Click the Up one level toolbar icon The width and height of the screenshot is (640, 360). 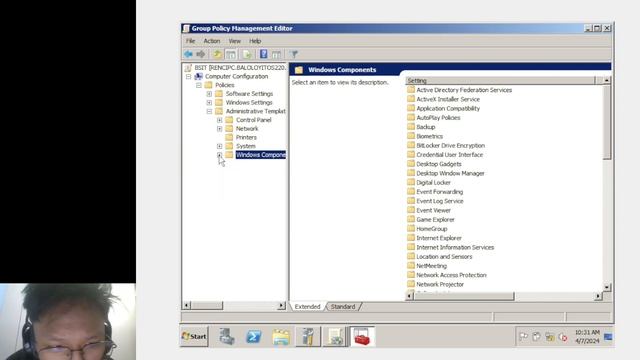click(x=217, y=54)
